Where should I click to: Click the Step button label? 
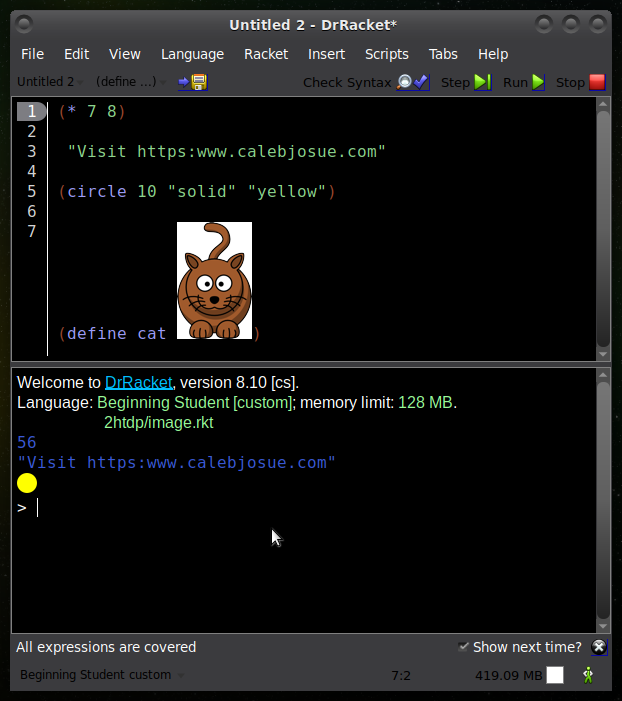(455, 83)
